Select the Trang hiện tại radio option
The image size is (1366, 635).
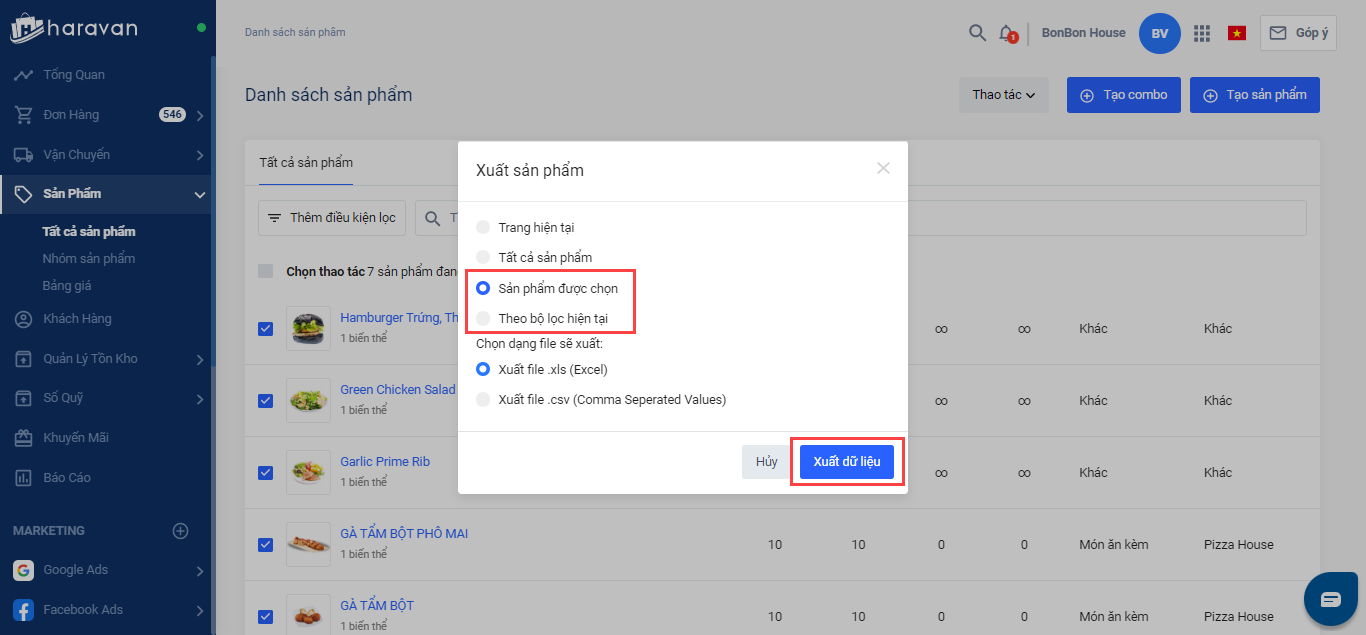coord(483,228)
